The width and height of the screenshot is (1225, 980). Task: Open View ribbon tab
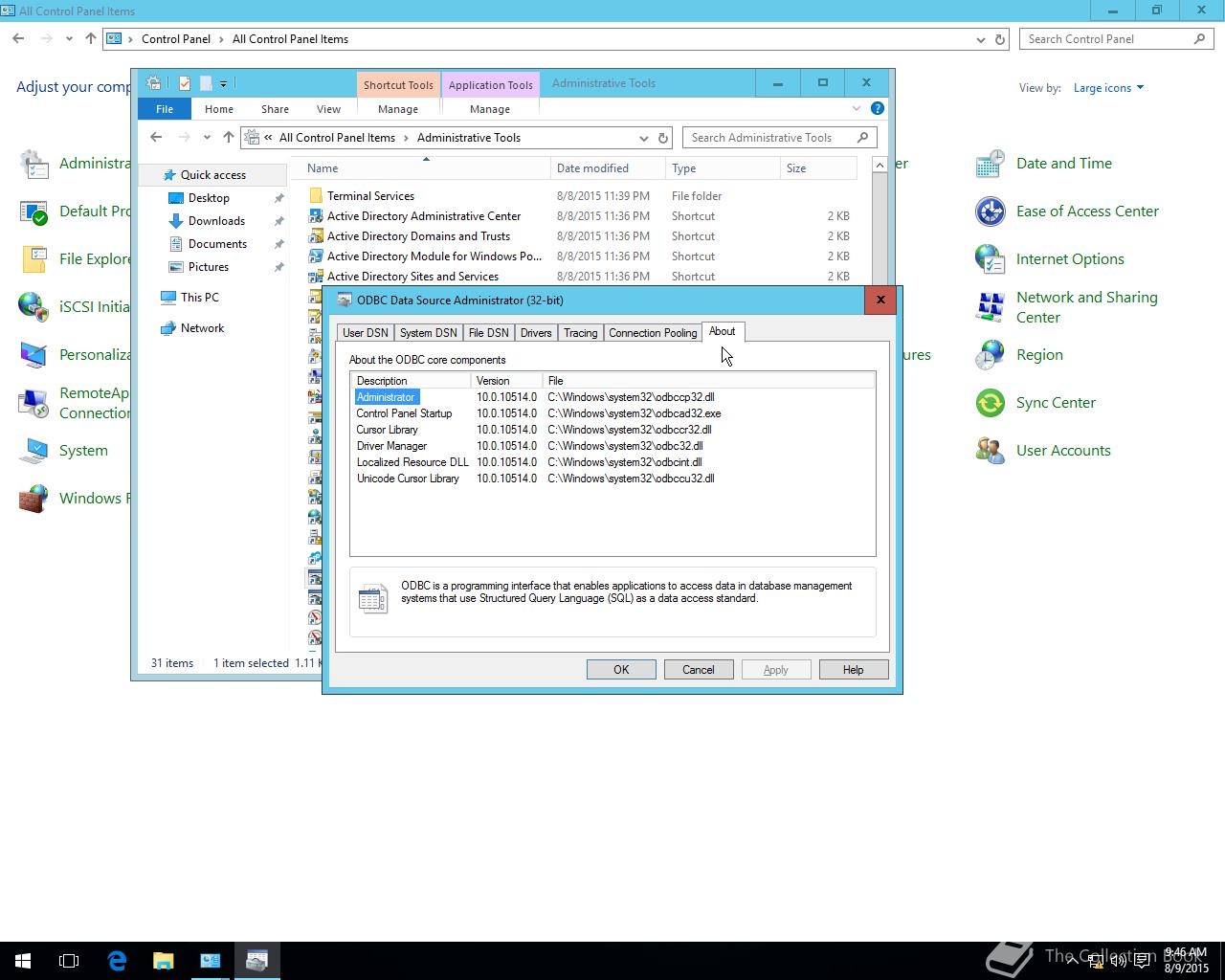(x=328, y=109)
